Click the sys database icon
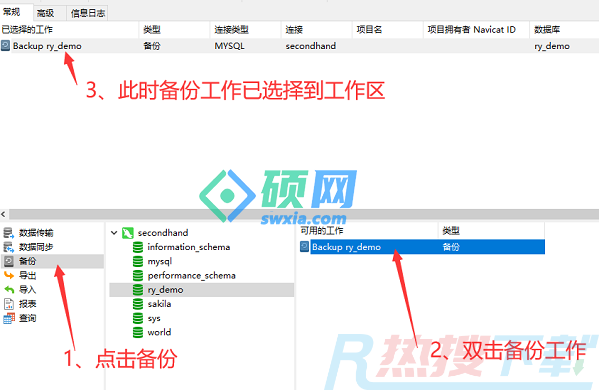Image resolution: width=599 pixels, height=390 pixels. tap(138, 318)
